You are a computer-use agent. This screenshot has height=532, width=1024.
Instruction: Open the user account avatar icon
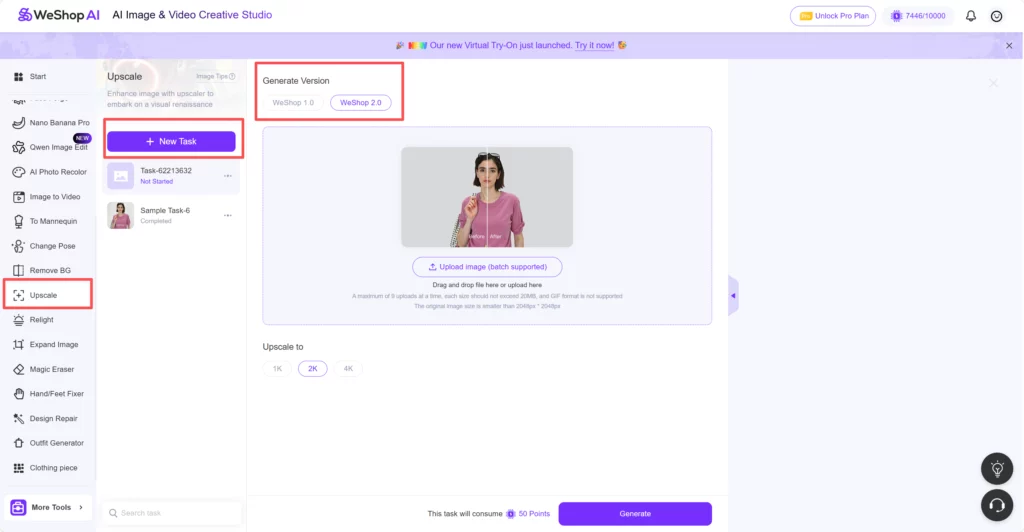click(997, 16)
